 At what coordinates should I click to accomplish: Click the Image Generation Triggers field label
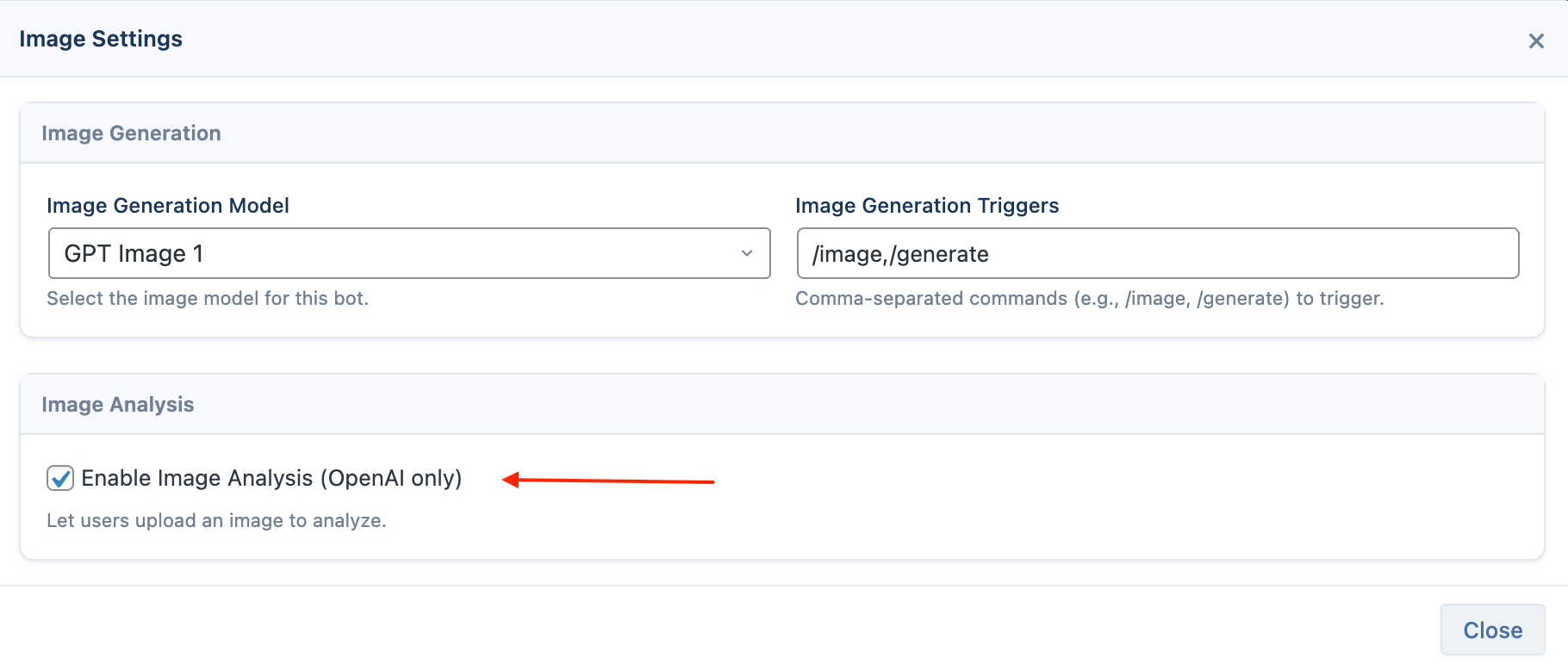(927, 206)
